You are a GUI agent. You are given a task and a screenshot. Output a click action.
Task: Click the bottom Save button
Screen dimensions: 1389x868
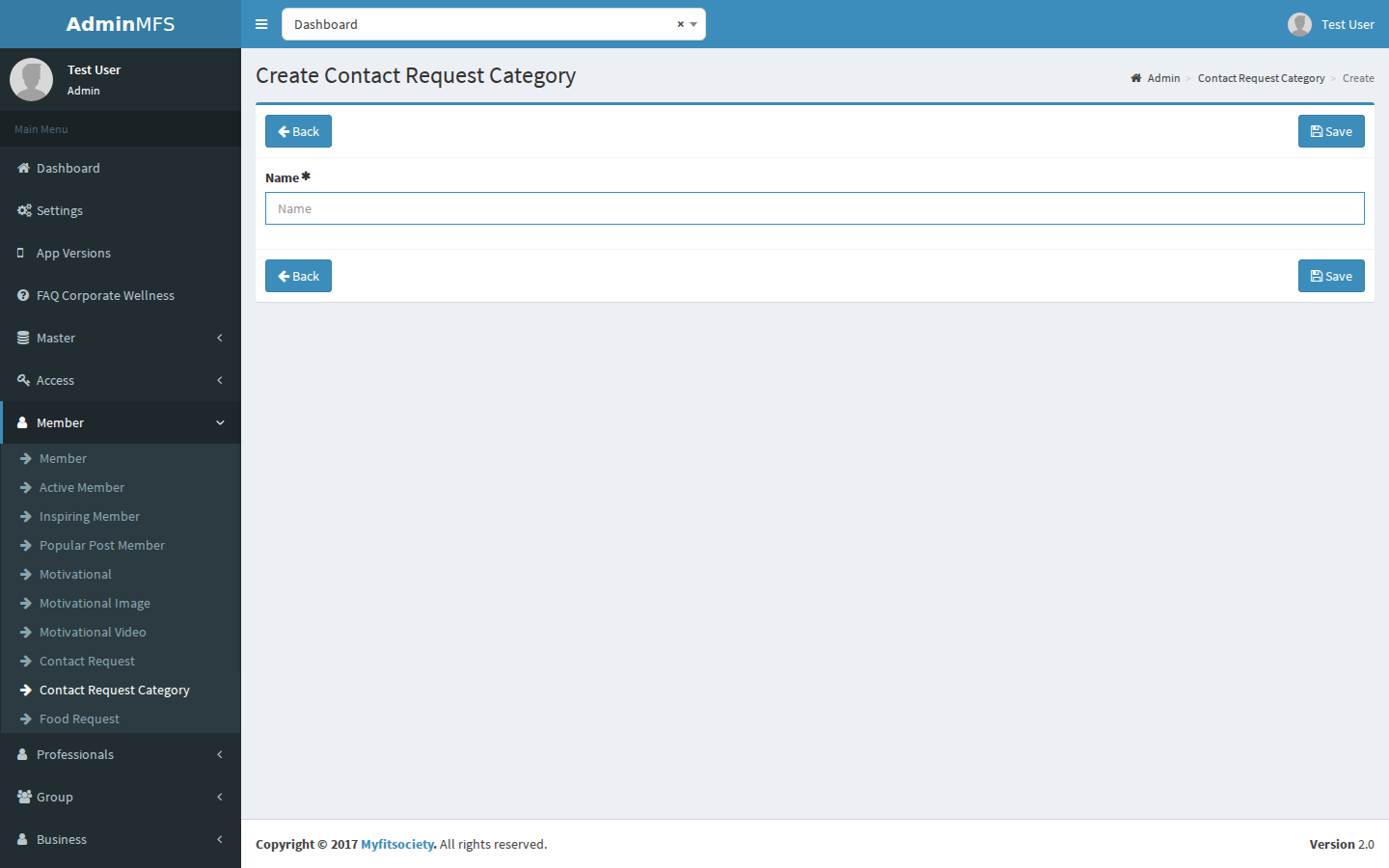point(1331,276)
